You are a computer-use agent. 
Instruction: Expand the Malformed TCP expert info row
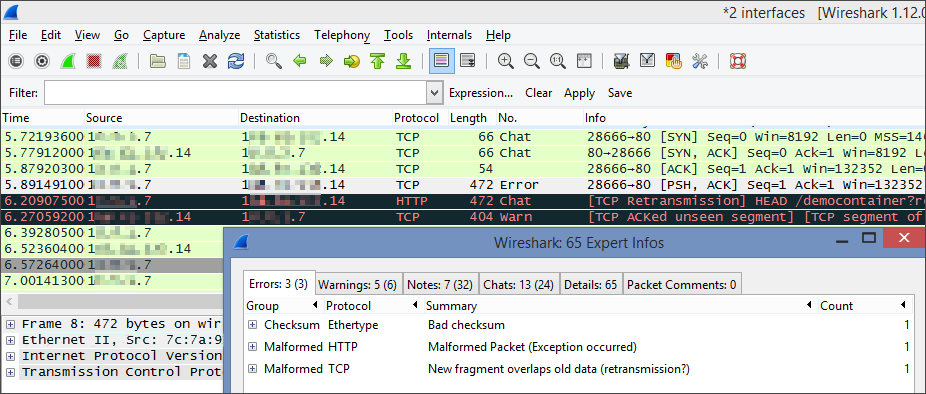253,369
